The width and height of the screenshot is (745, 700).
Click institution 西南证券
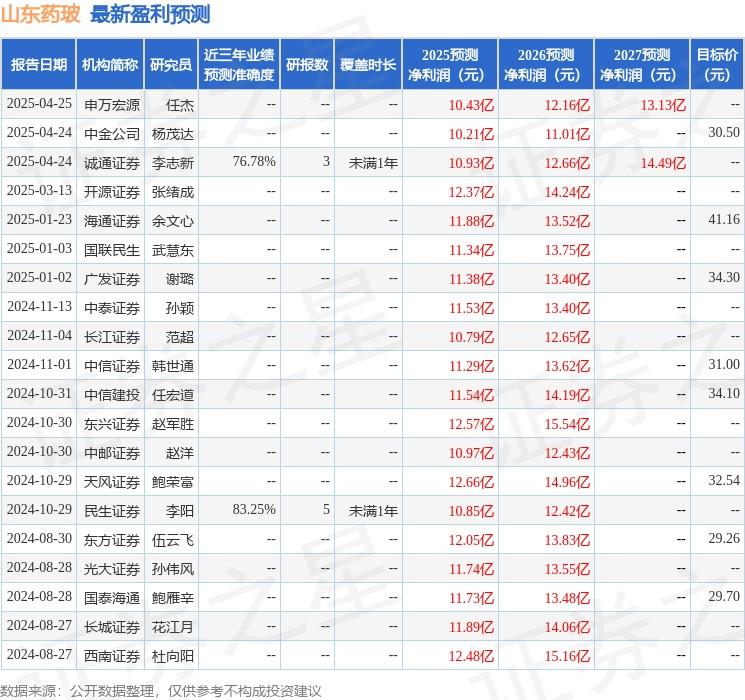[112, 655]
